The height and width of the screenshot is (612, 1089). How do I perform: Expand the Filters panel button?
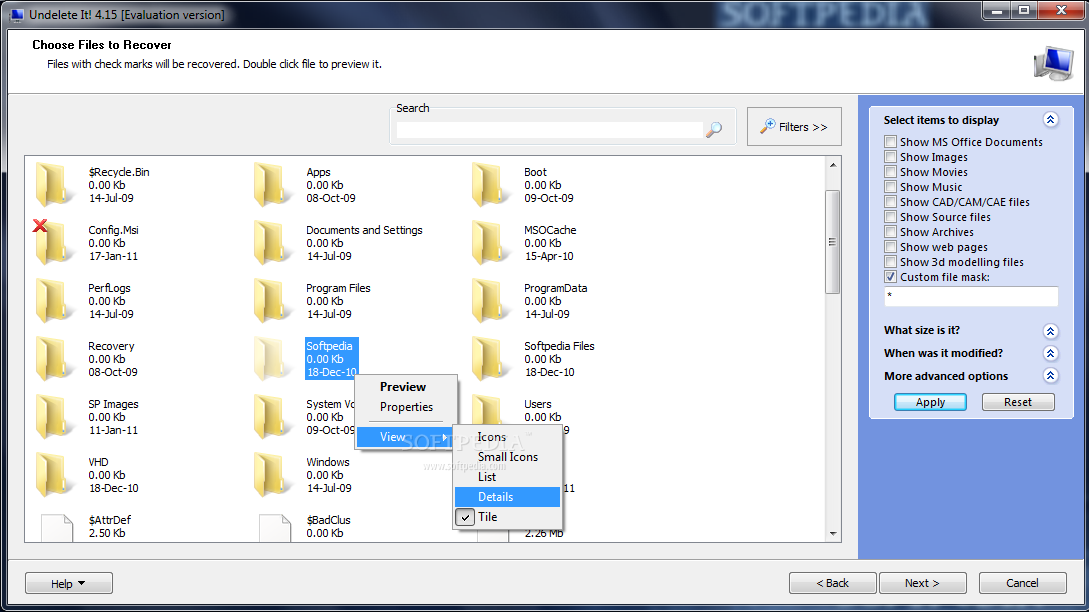click(794, 126)
